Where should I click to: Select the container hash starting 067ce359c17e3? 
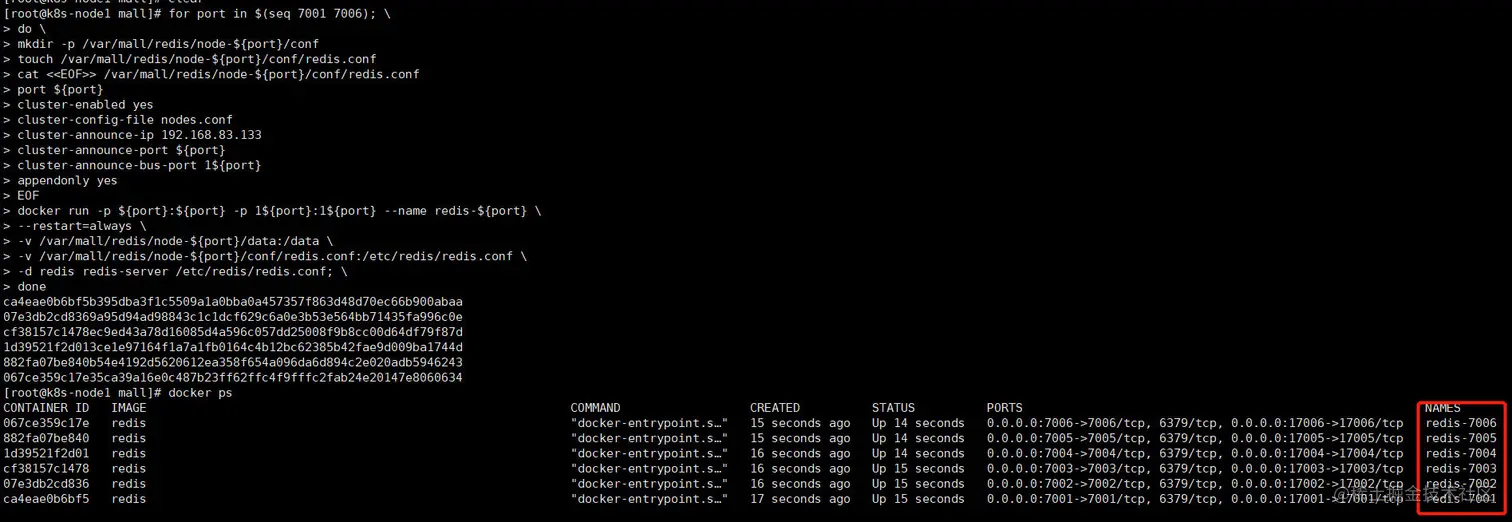click(x=233, y=377)
